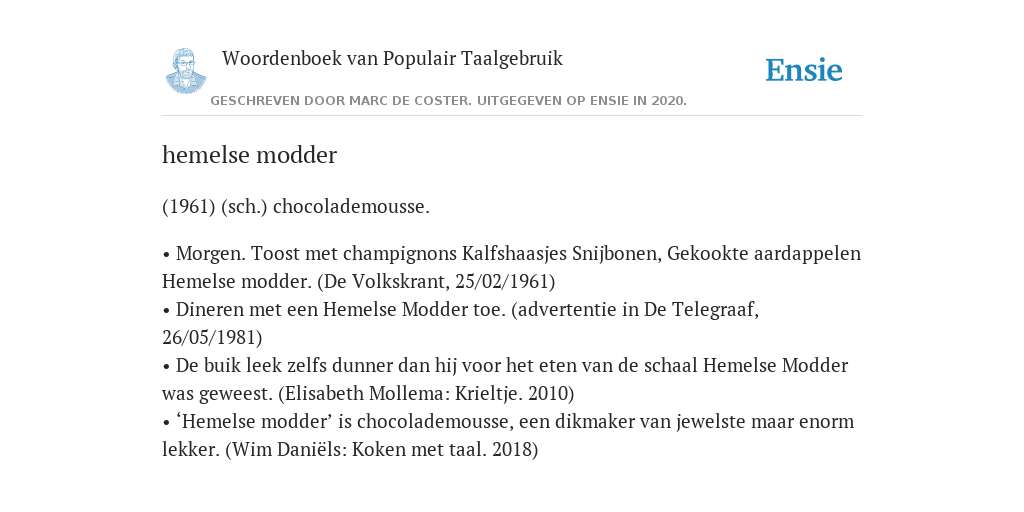Select the 'hemelse modder' heading

tap(249, 155)
